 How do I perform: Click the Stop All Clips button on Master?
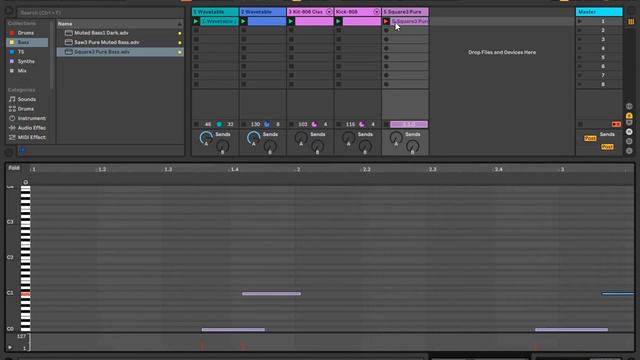580,124
